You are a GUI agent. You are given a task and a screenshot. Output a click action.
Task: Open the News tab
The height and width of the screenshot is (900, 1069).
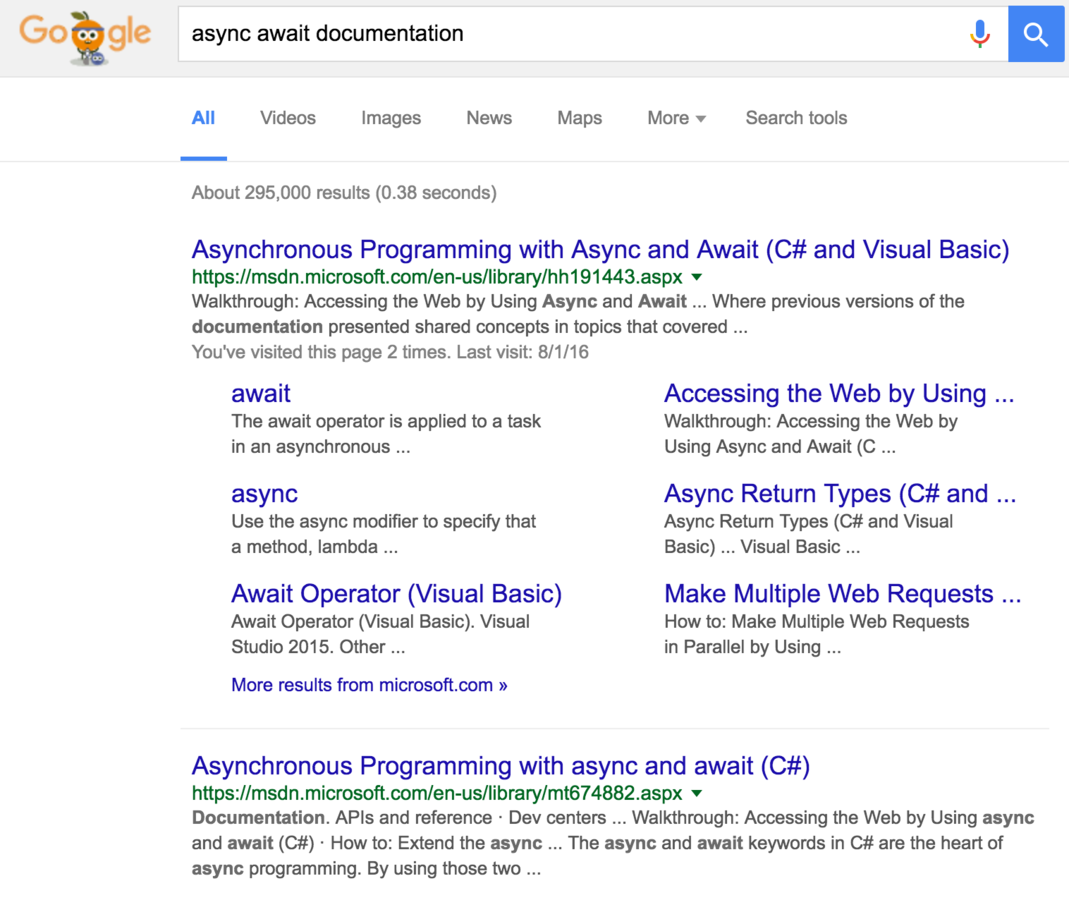pyautogui.click(x=489, y=118)
